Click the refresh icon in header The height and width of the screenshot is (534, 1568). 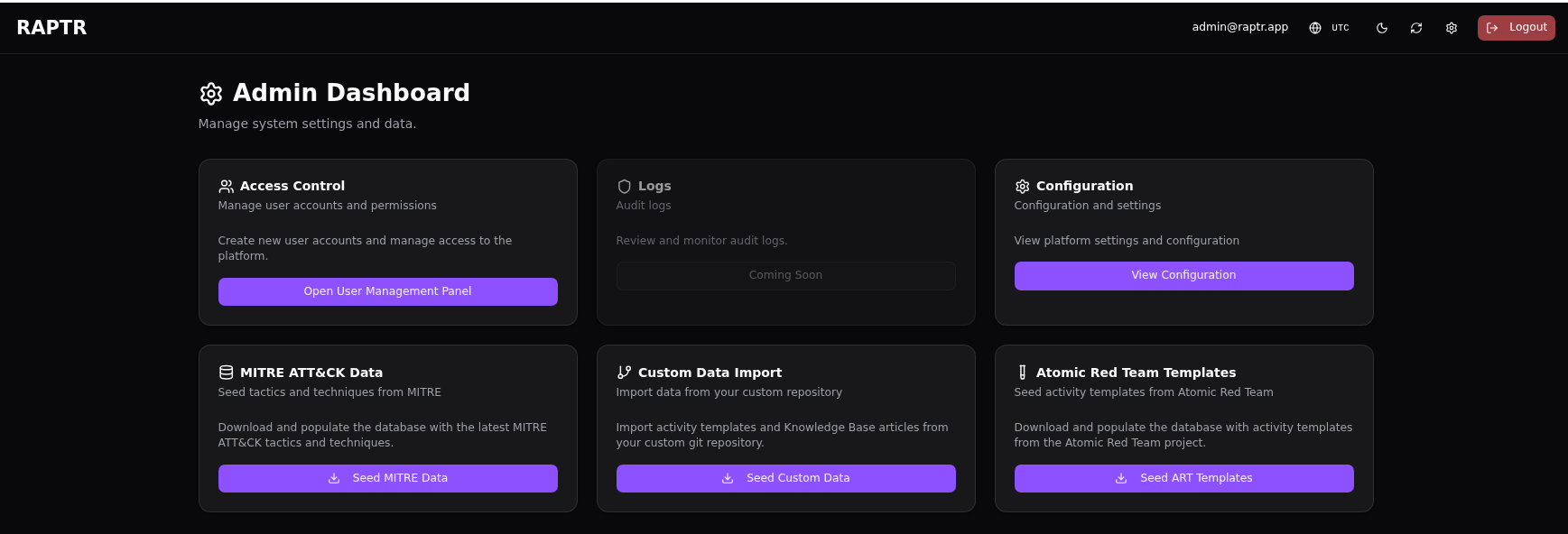pos(1416,28)
